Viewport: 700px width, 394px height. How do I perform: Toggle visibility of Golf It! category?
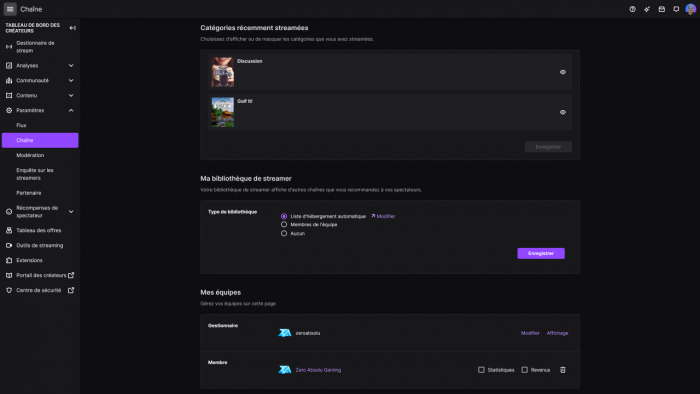[562, 112]
